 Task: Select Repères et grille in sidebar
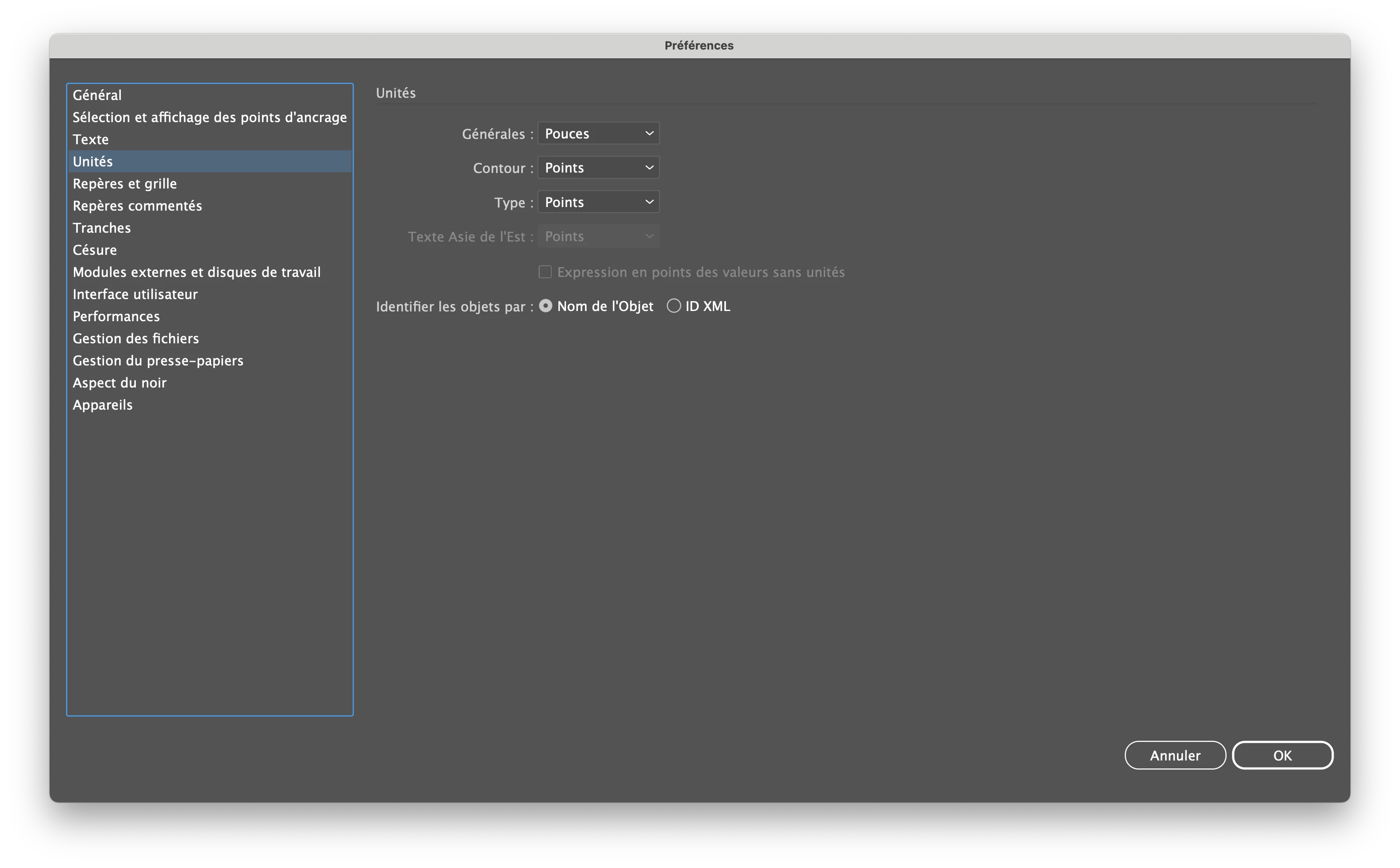(x=125, y=184)
